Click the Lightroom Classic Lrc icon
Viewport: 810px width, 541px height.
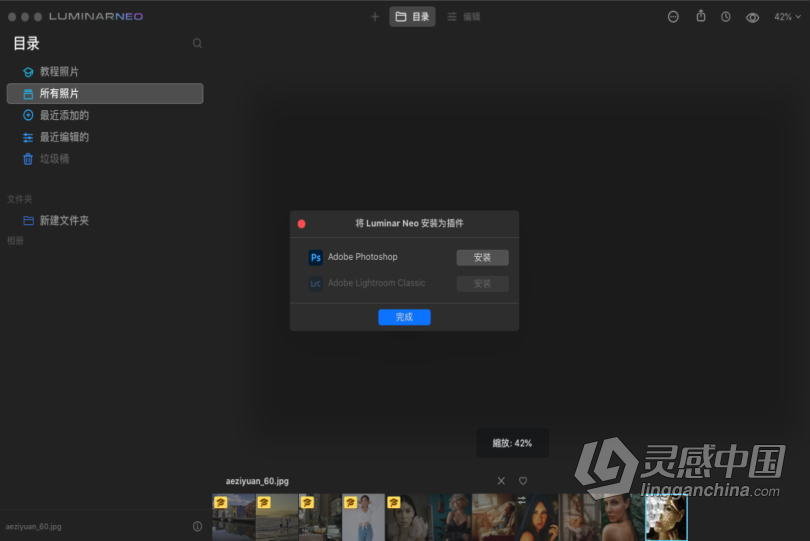[316, 284]
